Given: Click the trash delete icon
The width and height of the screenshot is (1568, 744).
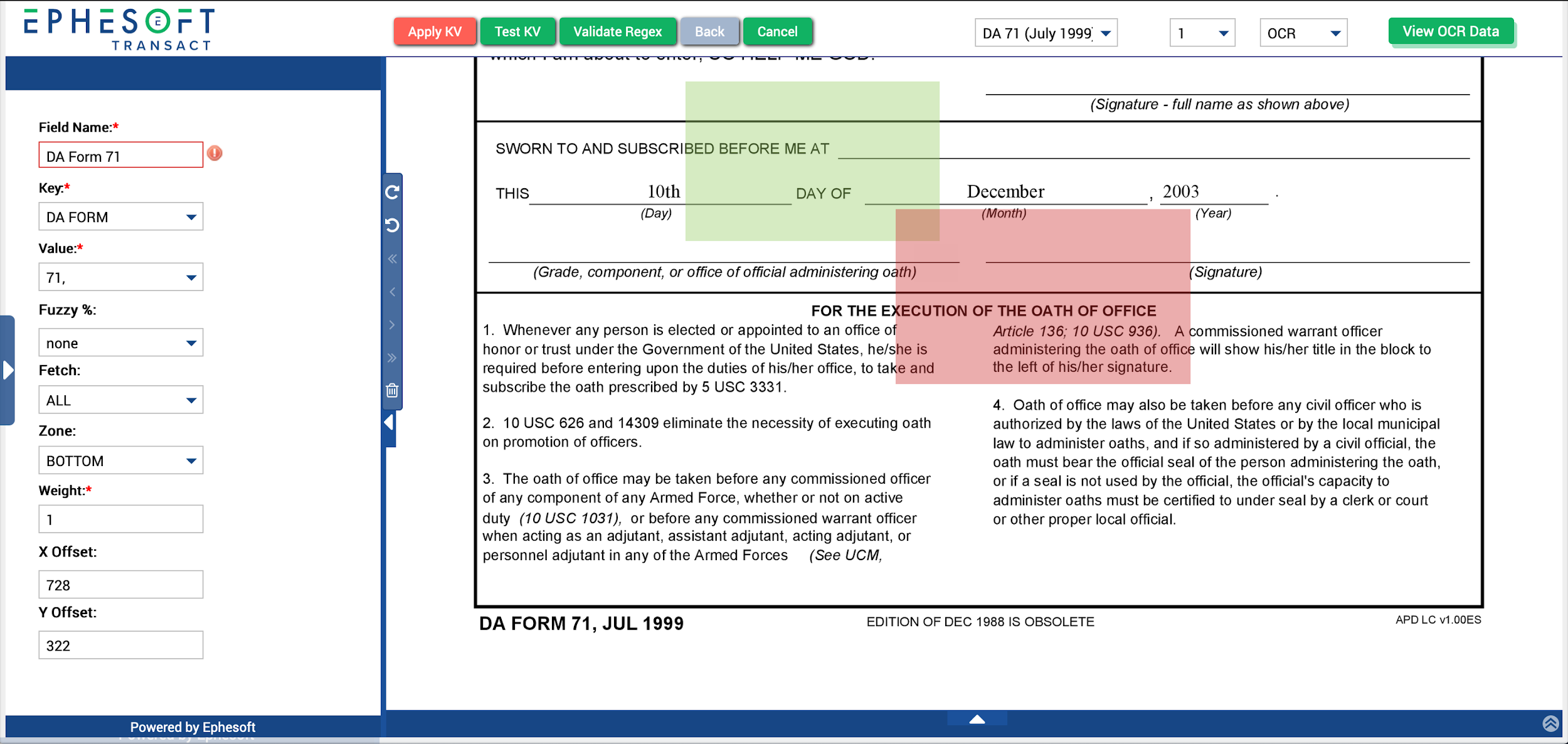Looking at the screenshot, I should tap(392, 391).
